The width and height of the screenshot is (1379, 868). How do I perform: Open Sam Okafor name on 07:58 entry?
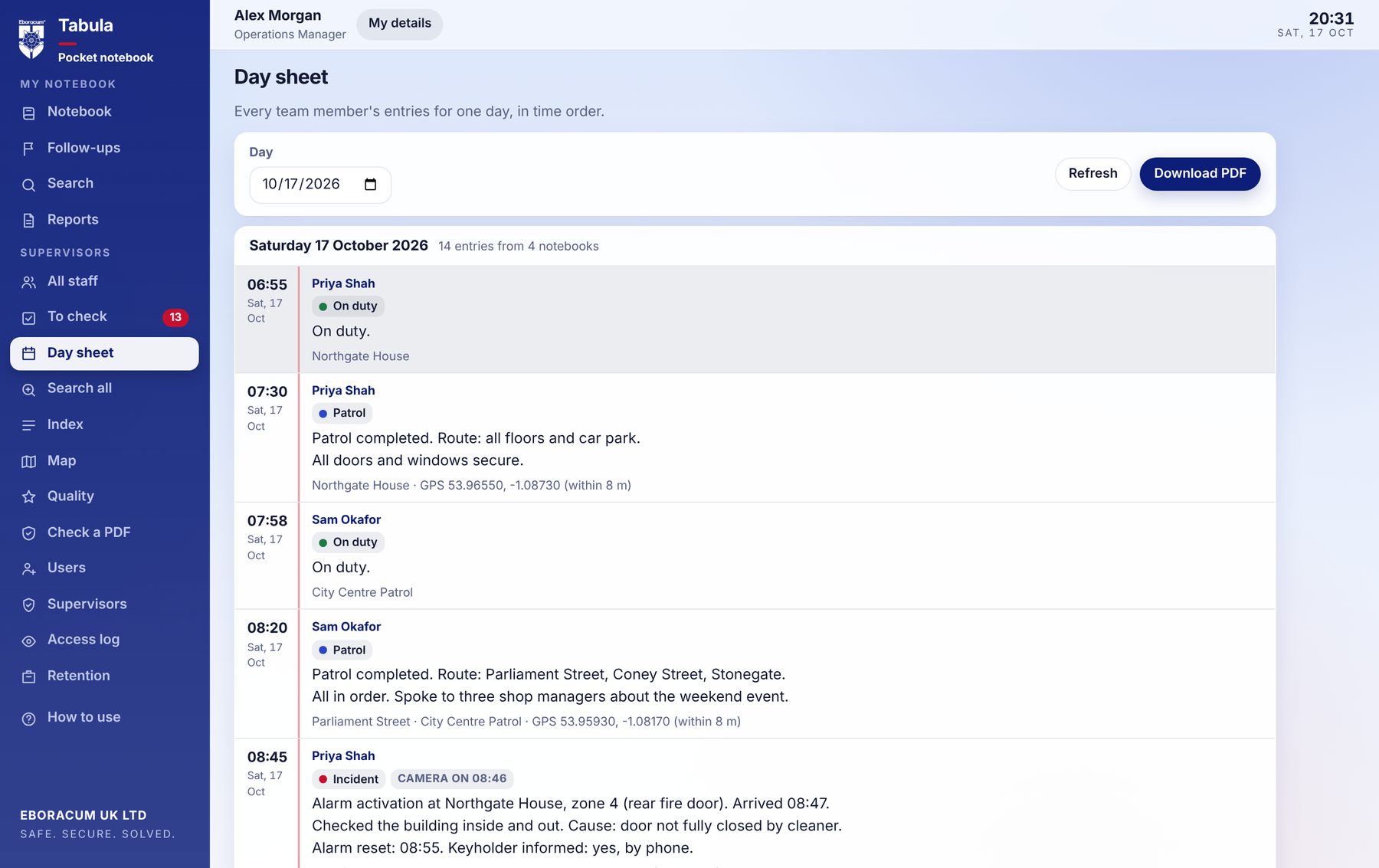point(346,519)
